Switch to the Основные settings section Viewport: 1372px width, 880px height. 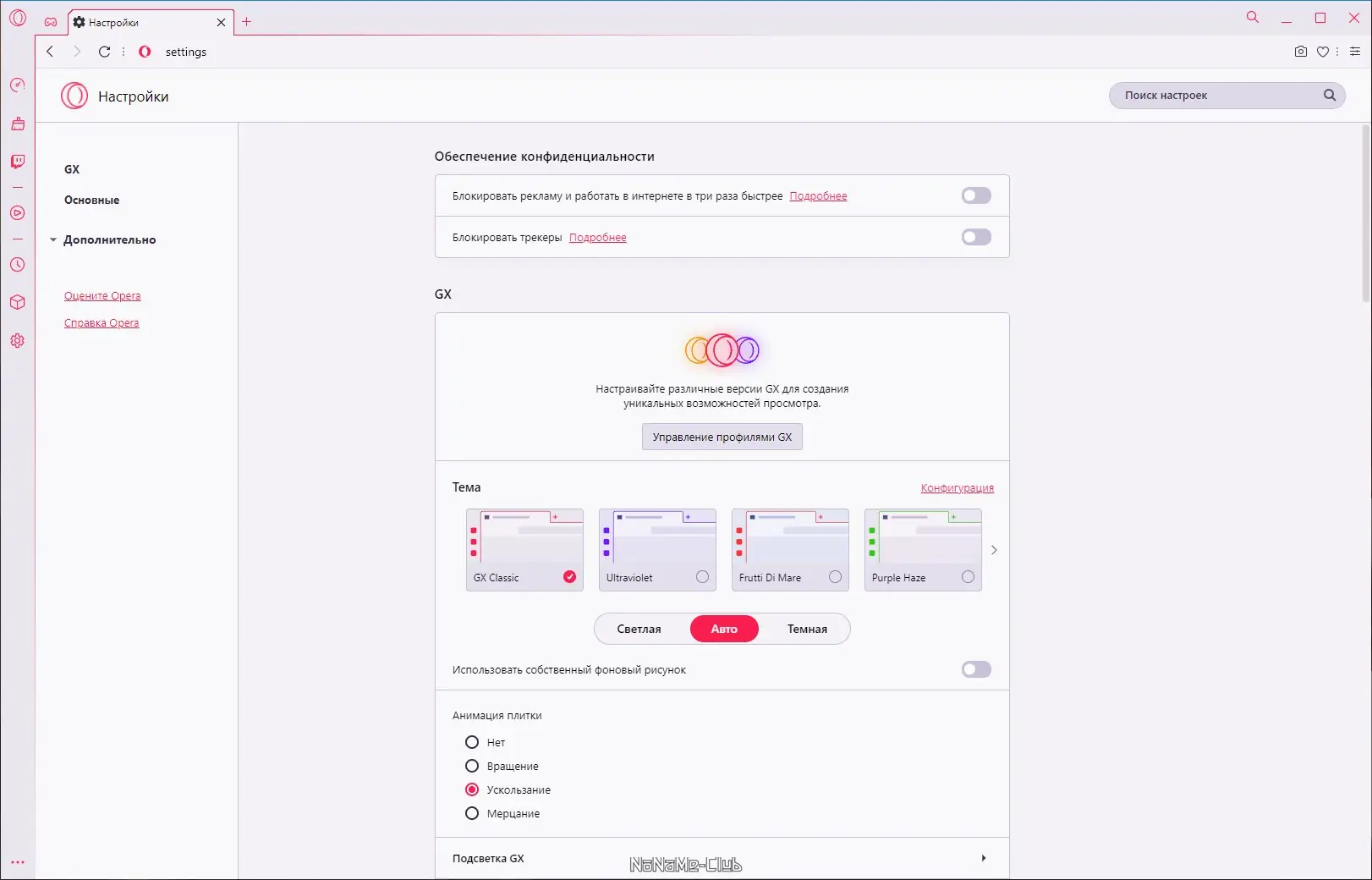coord(91,200)
